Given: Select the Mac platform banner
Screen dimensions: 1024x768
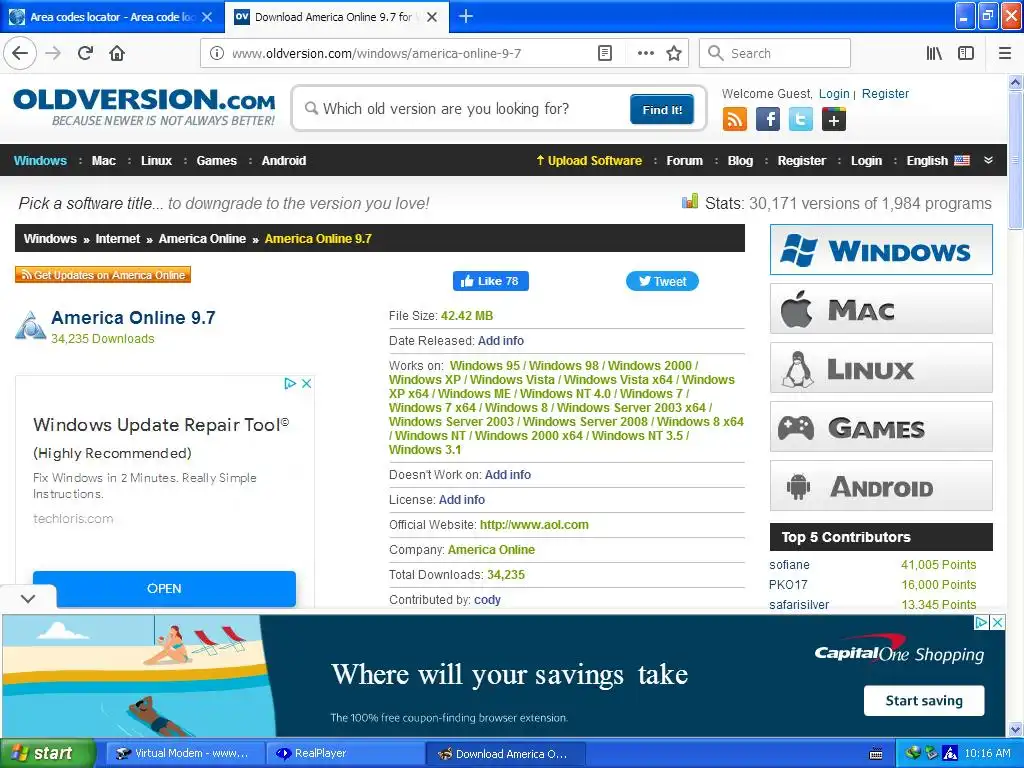Looking at the screenshot, I should click(x=881, y=309).
